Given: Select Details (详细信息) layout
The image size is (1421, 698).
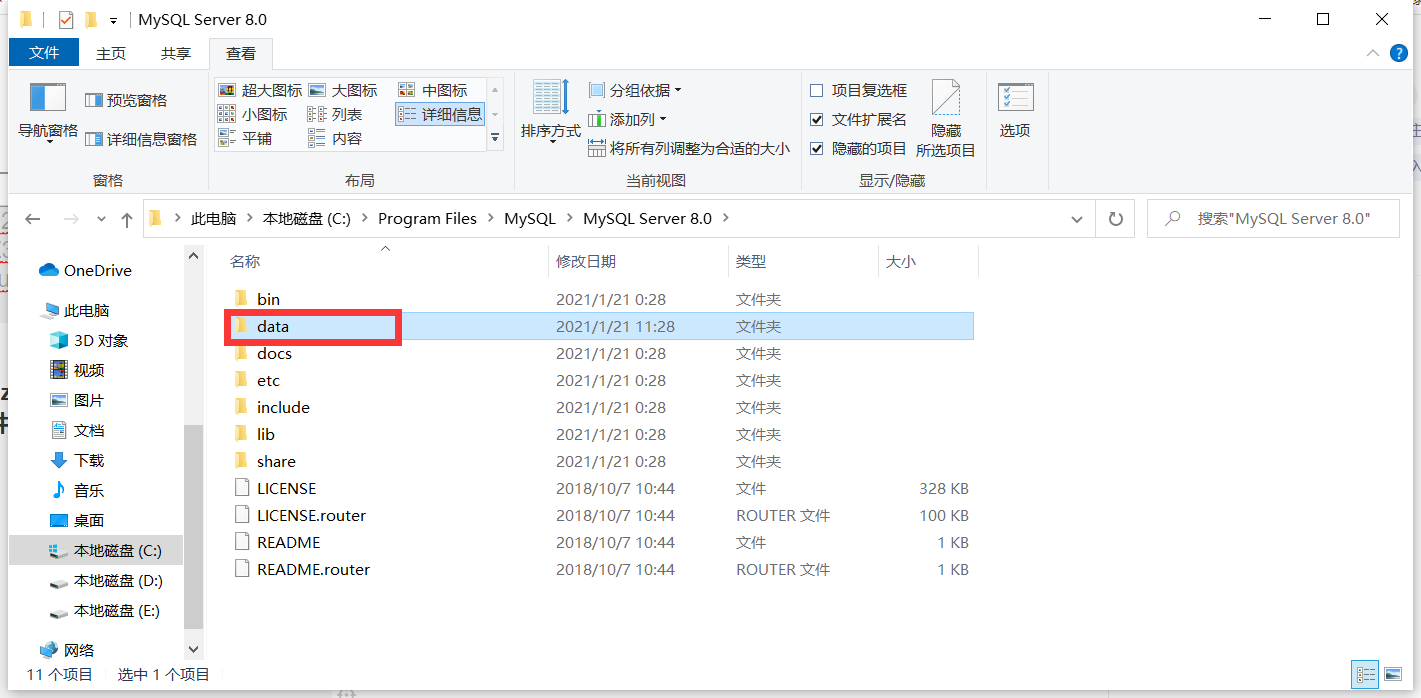Looking at the screenshot, I should coord(440,114).
